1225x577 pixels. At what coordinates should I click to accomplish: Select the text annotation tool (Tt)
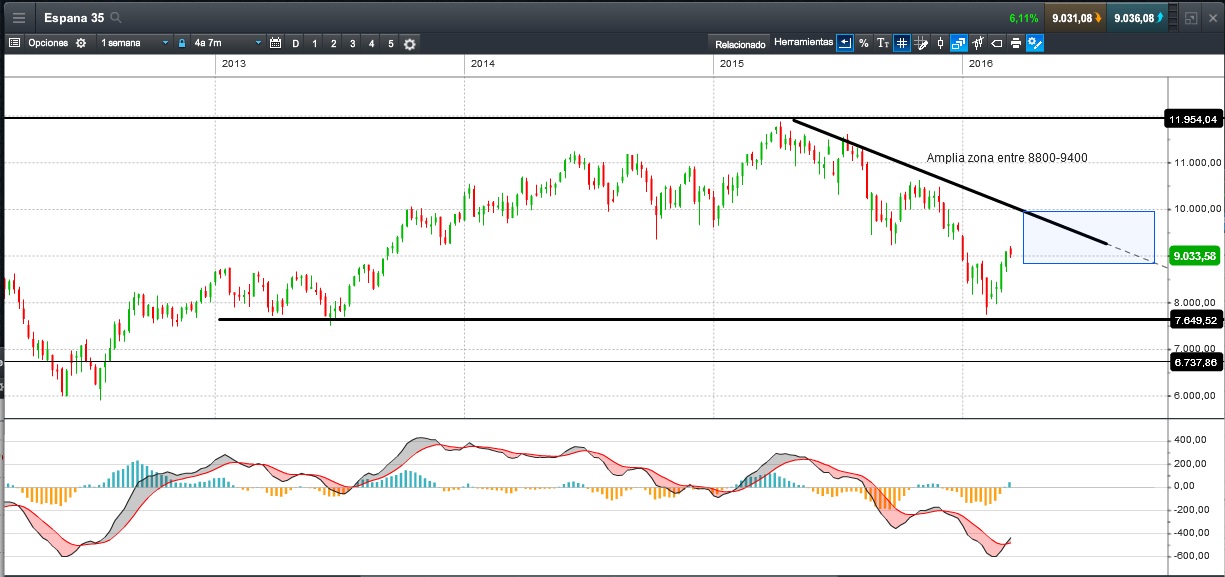[x=883, y=43]
